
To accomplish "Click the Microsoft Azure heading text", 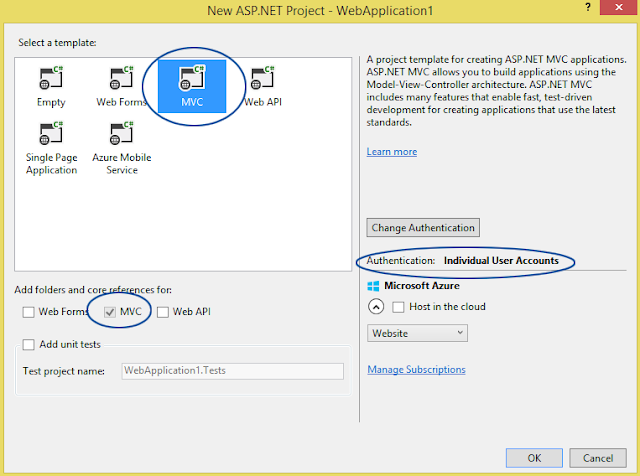I will click(422, 286).
